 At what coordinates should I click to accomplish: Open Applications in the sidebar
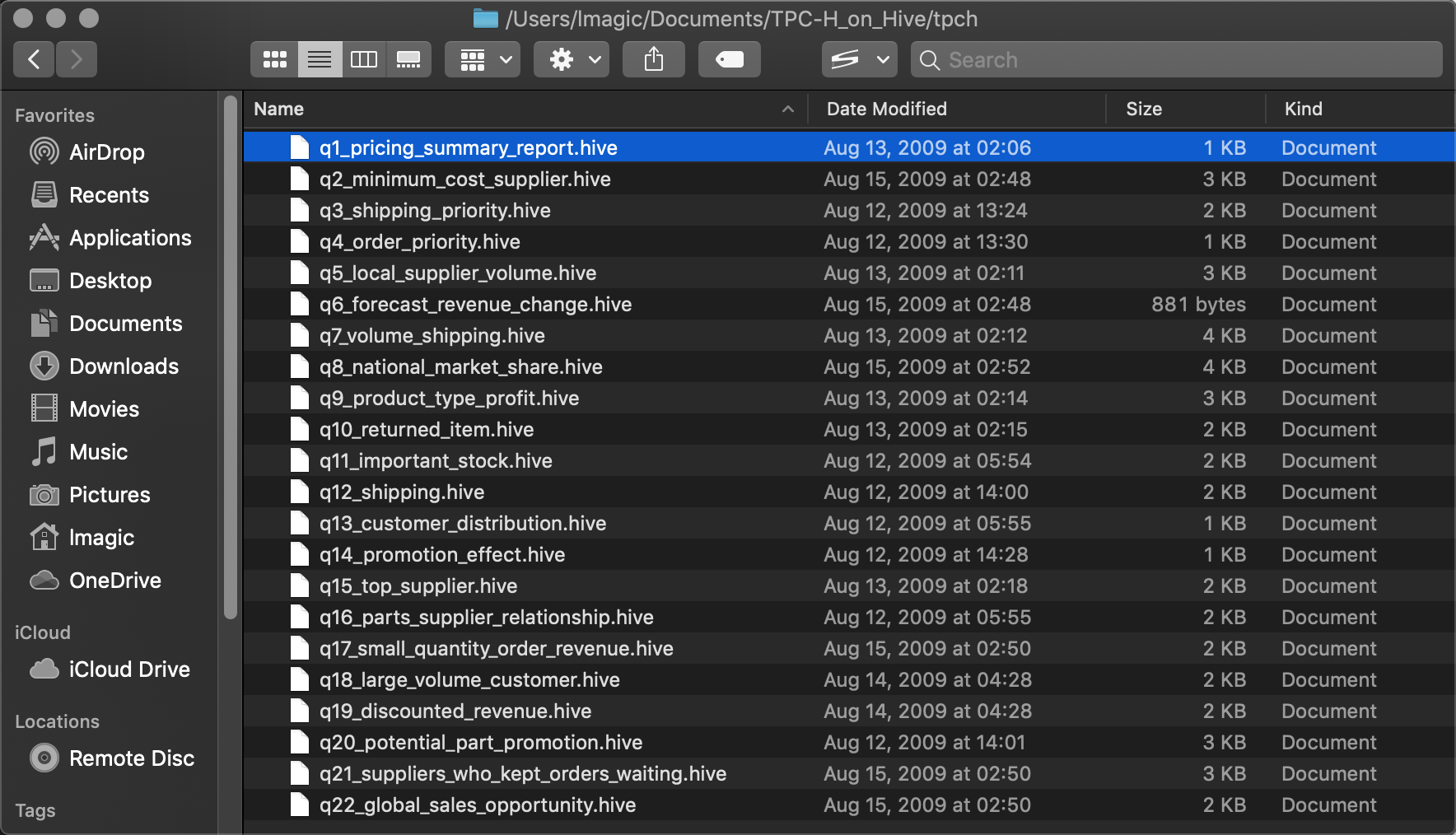coord(107,238)
